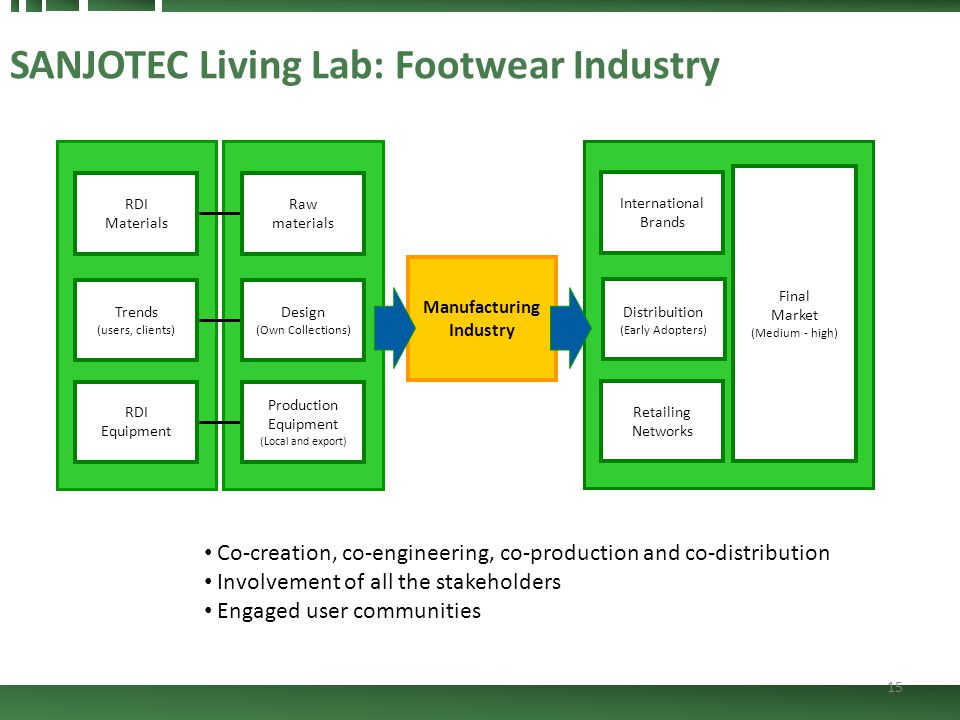Click the Distribuition (Early Adopters) box
The width and height of the screenshot is (960, 720).
[x=663, y=319]
